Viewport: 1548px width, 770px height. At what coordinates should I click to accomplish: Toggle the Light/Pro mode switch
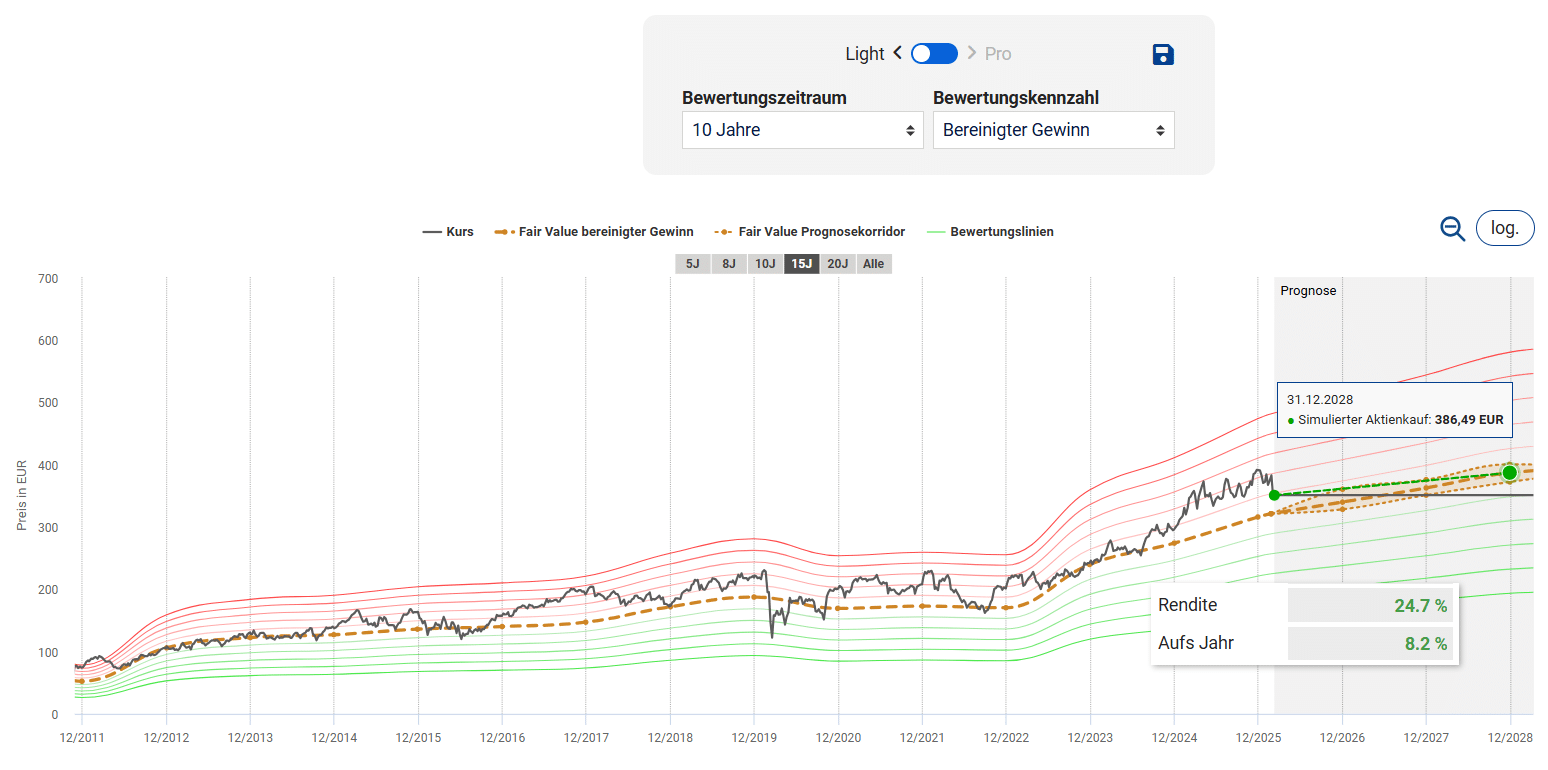tap(934, 54)
